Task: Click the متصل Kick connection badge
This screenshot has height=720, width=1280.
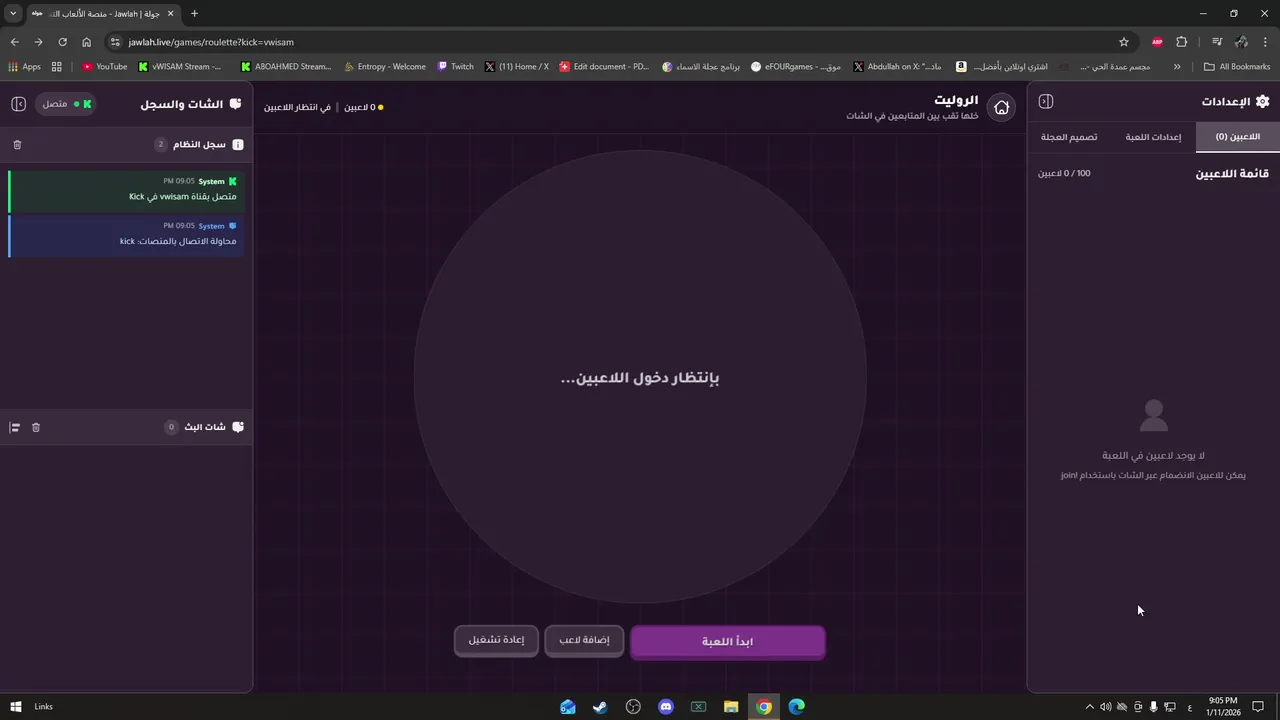Action: [x=67, y=103]
